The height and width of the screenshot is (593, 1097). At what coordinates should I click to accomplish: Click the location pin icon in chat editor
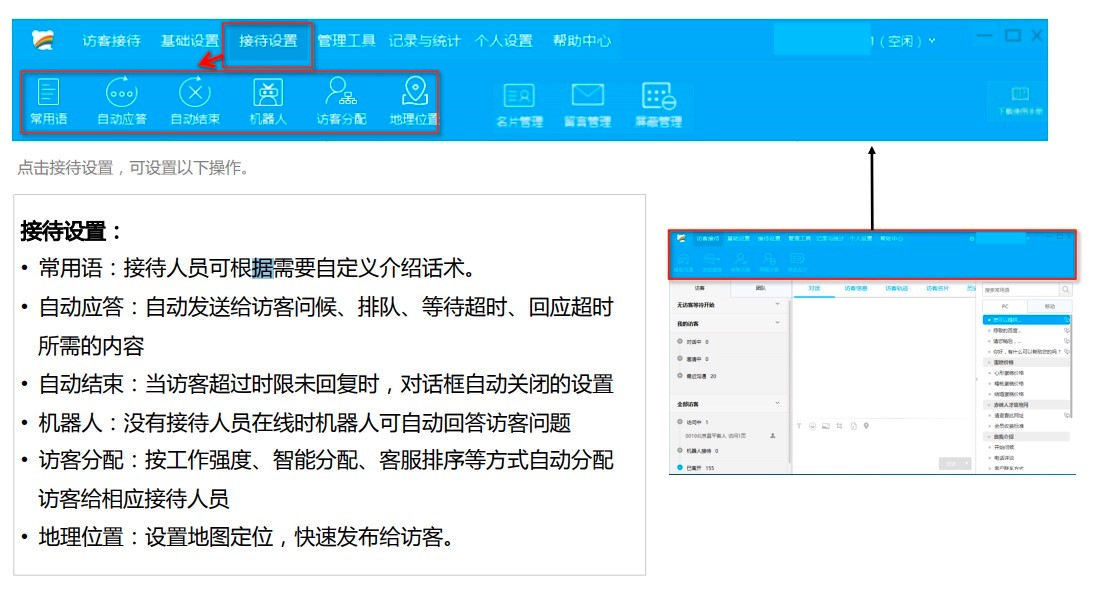(866, 426)
